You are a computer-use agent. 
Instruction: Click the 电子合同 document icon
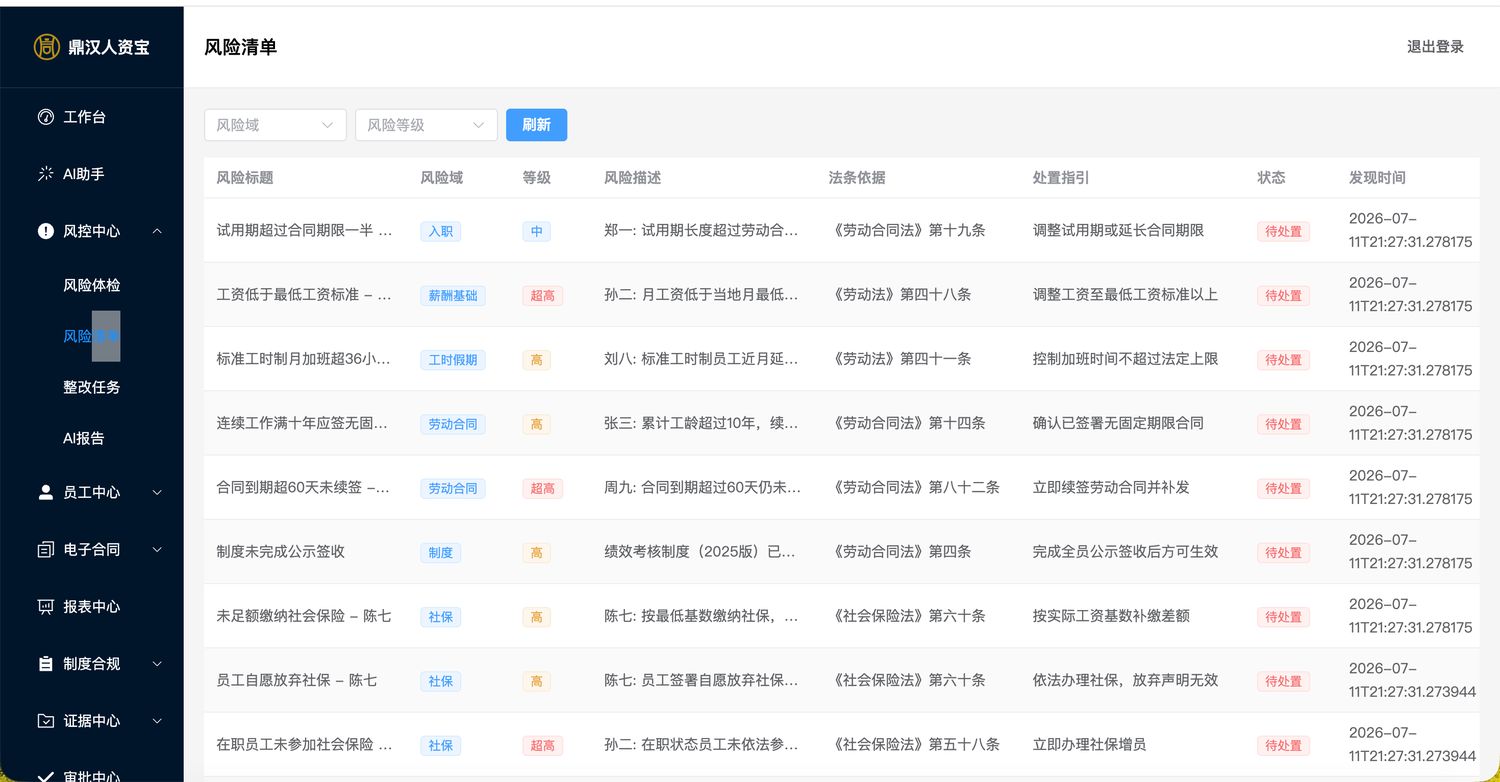(x=45, y=549)
